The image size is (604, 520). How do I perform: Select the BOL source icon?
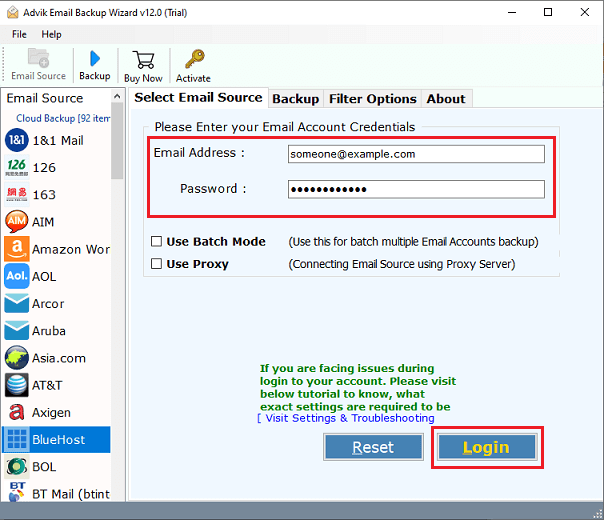tap(17, 466)
